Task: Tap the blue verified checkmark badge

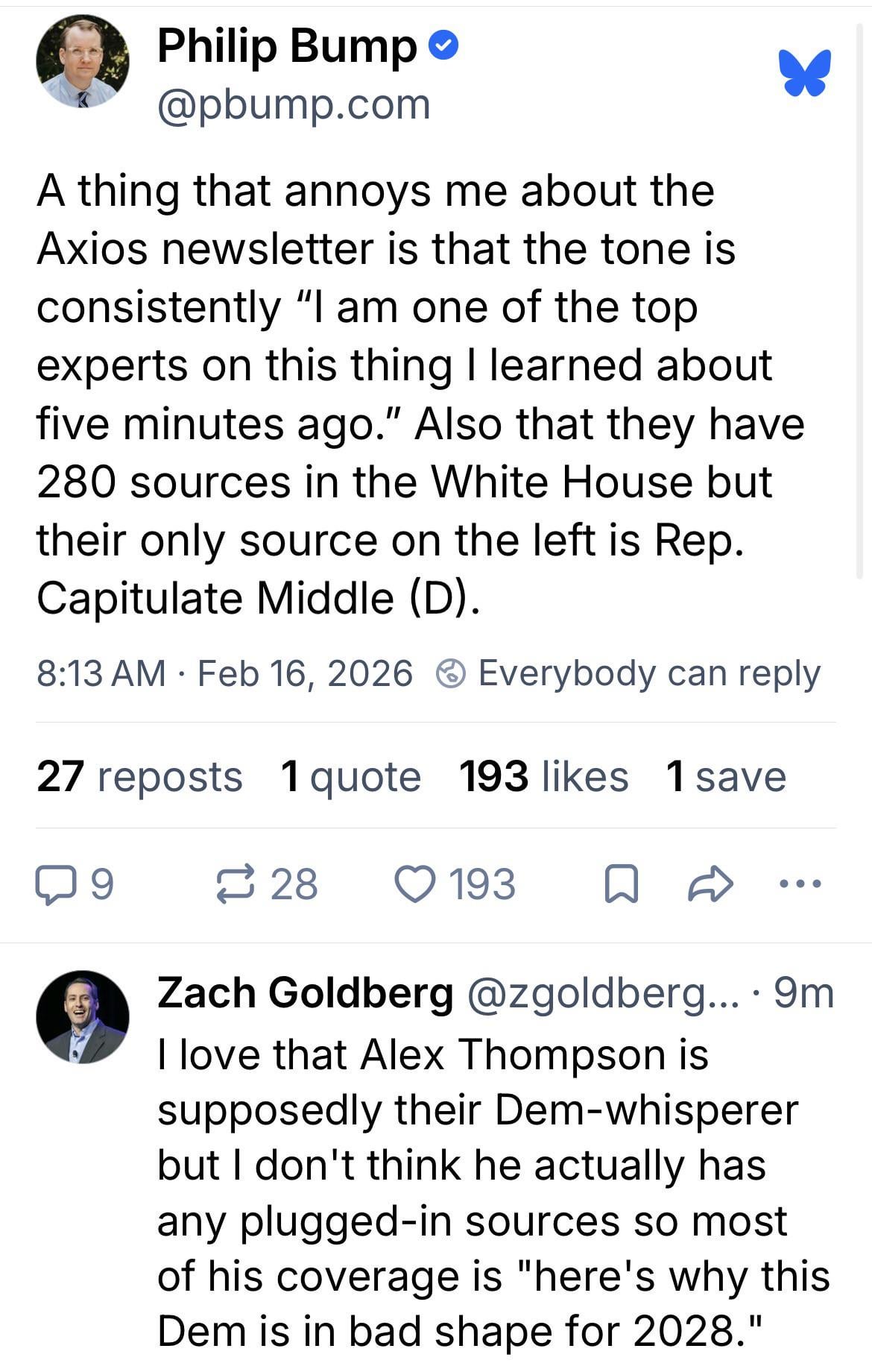Action: (x=444, y=47)
